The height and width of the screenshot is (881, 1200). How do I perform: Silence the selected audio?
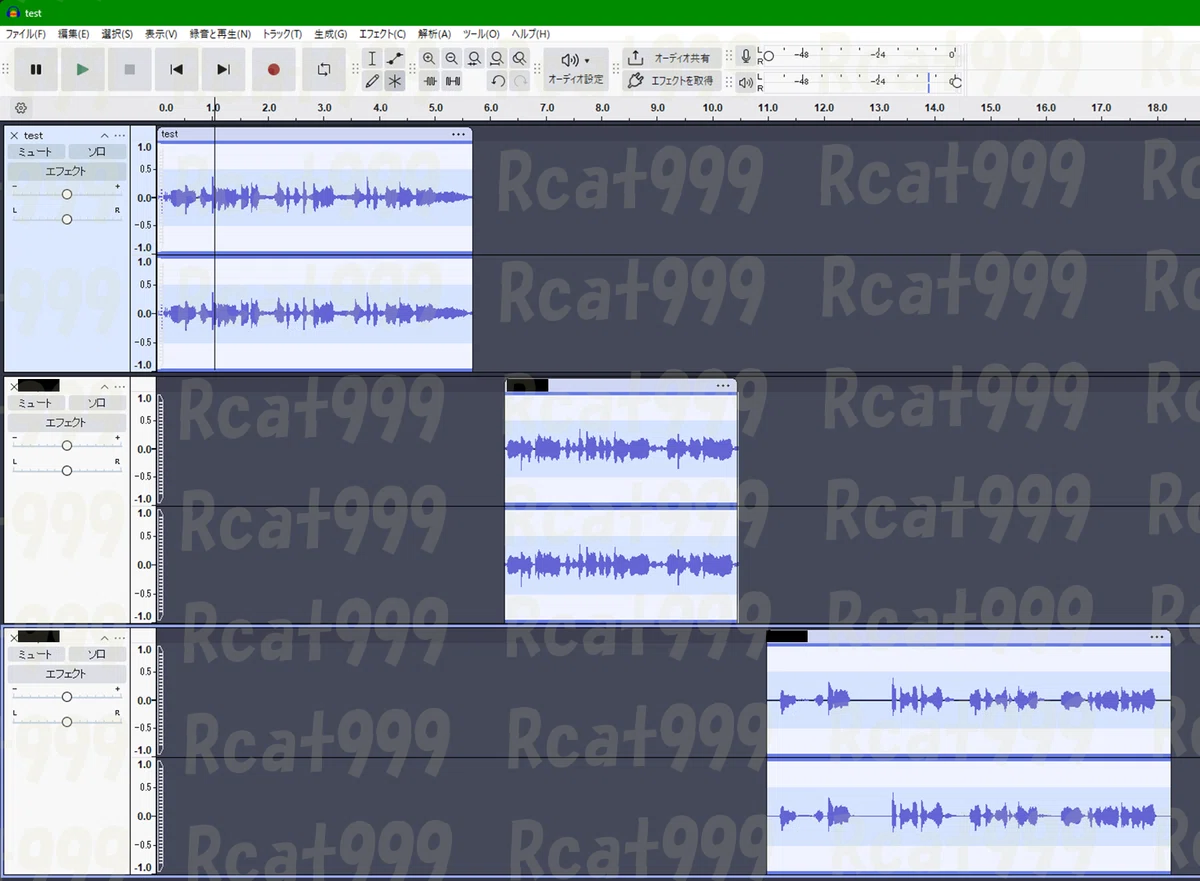(x=453, y=81)
